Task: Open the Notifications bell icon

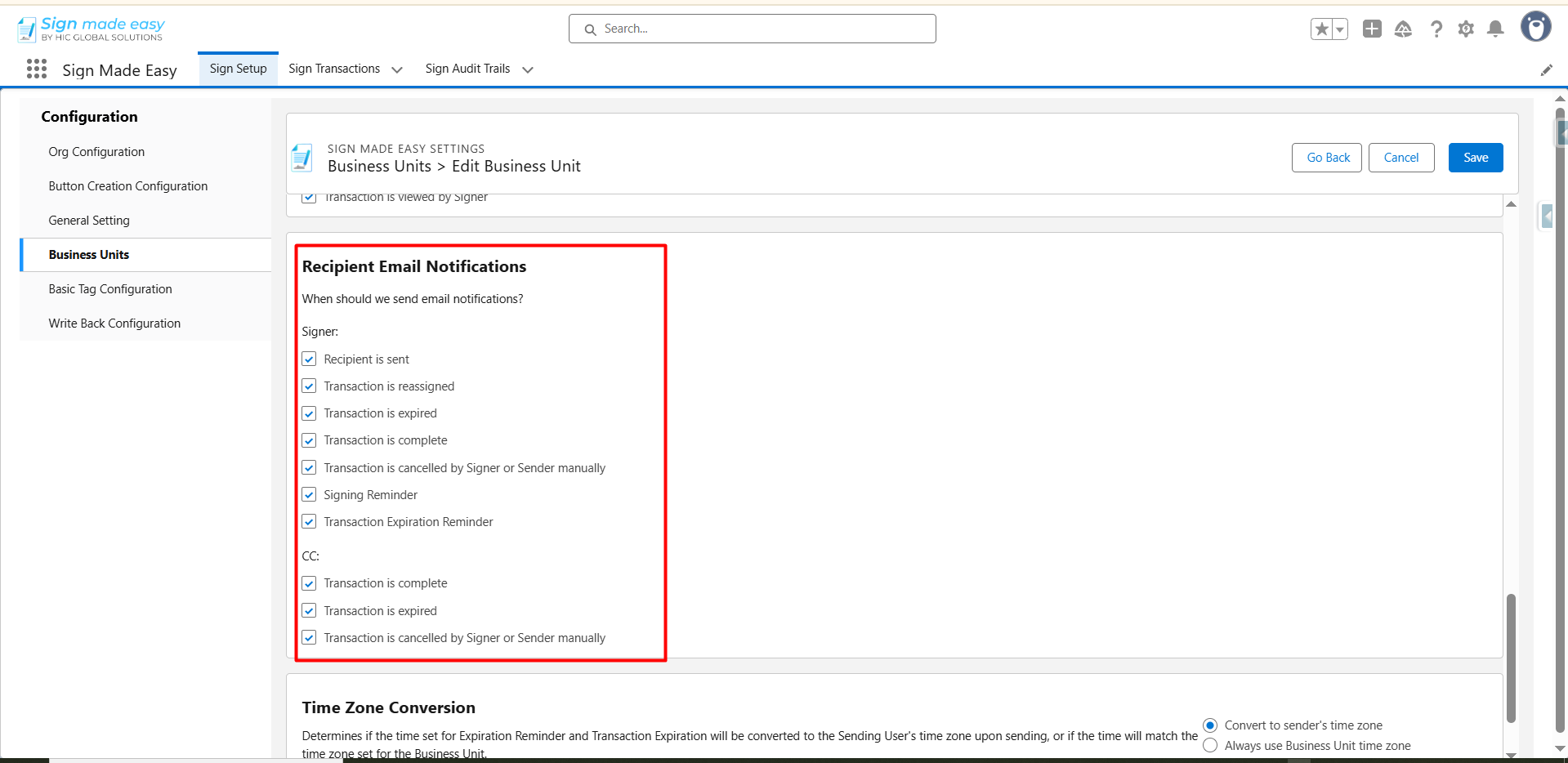Action: 1495,29
